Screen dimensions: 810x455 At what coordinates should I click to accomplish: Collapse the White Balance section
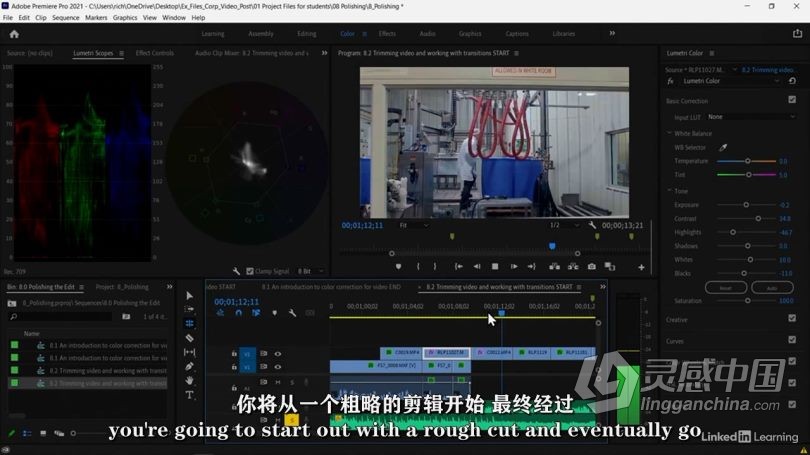point(669,133)
